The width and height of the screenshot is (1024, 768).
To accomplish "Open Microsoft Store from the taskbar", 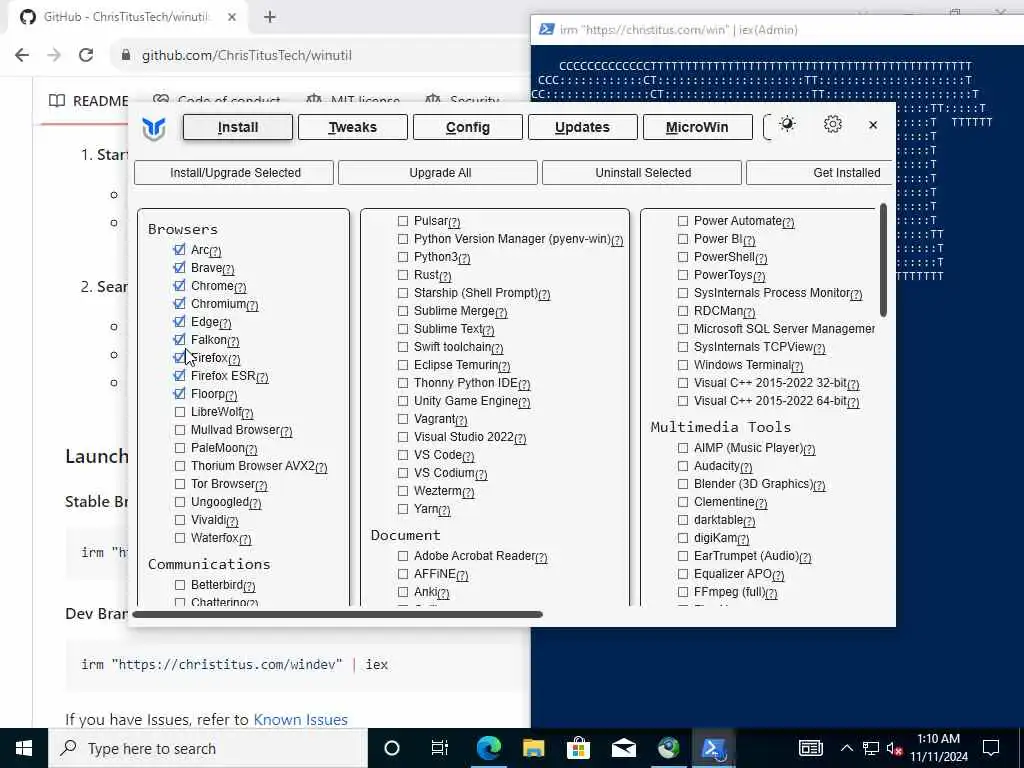I will (x=578, y=748).
